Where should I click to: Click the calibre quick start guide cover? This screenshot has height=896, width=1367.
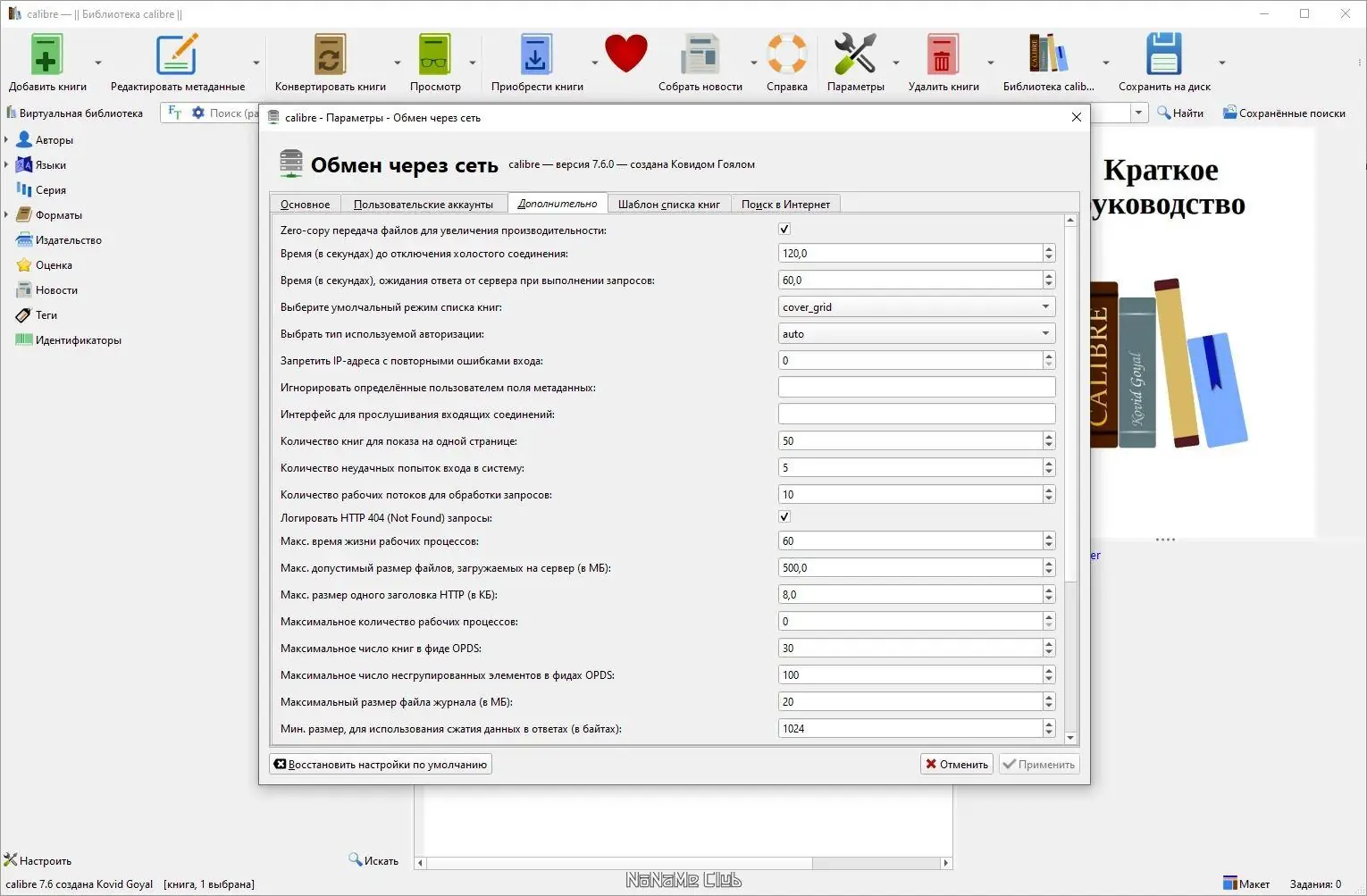click(1203, 335)
